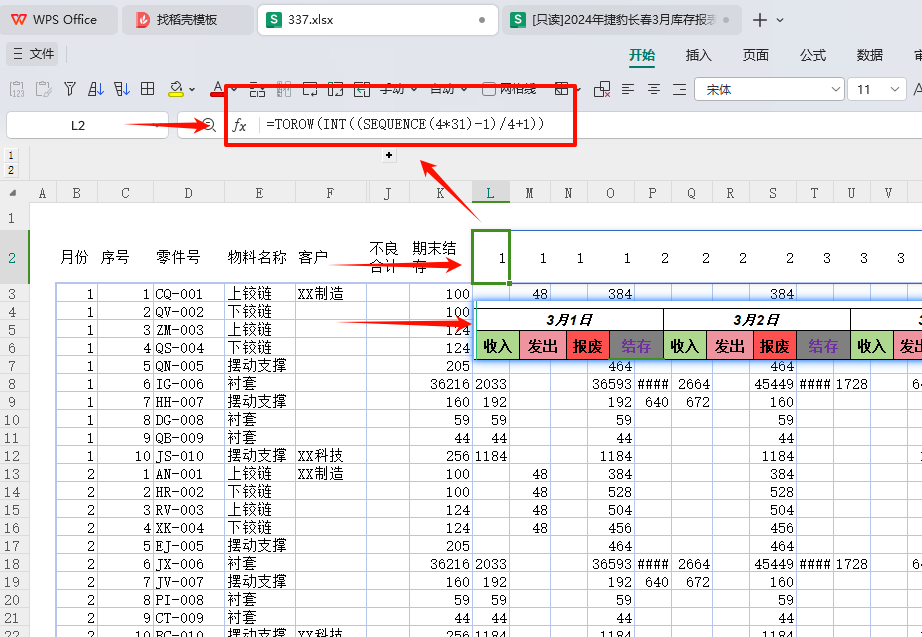
Task: Click the dot on the read-only 2024年 tab
Action: (x=726, y=20)
